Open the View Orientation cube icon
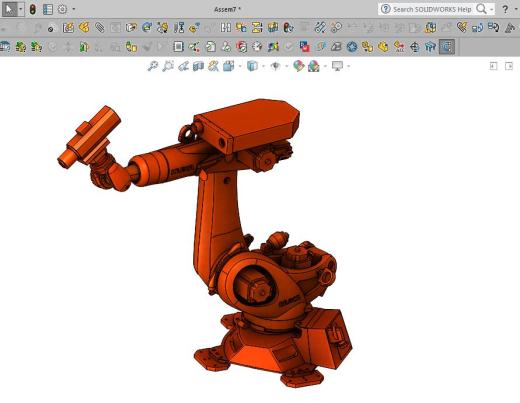 point(229,66)
